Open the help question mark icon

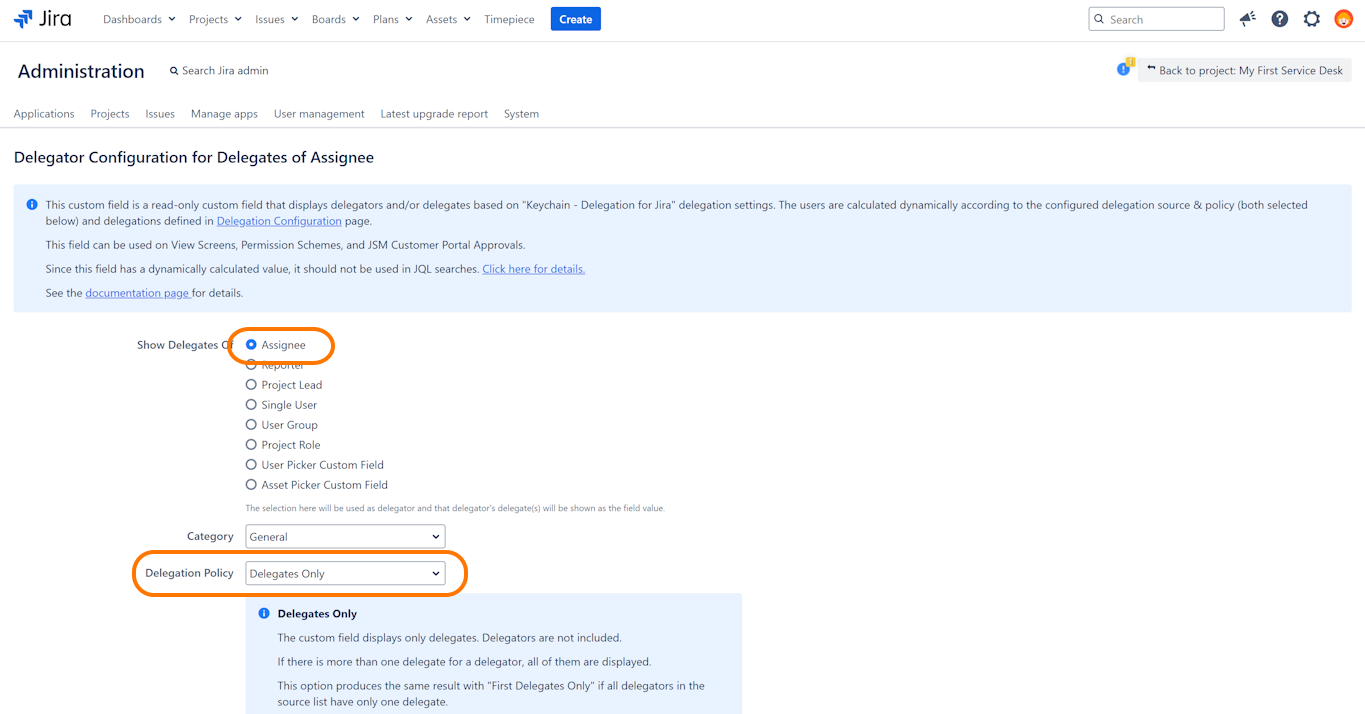(x=1279, y=19)
